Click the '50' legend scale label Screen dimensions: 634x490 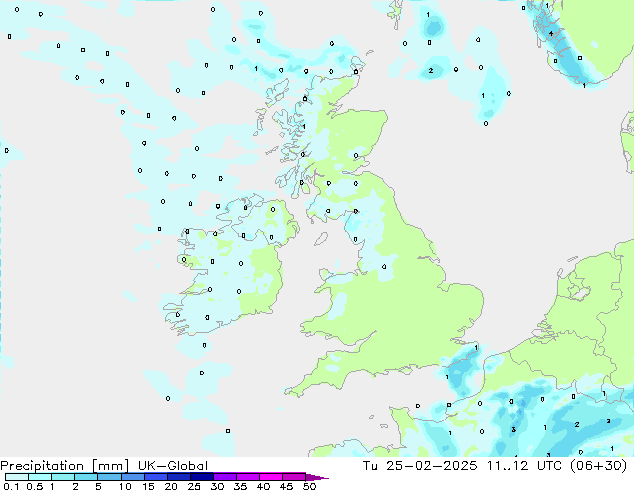tap(309, 486)
